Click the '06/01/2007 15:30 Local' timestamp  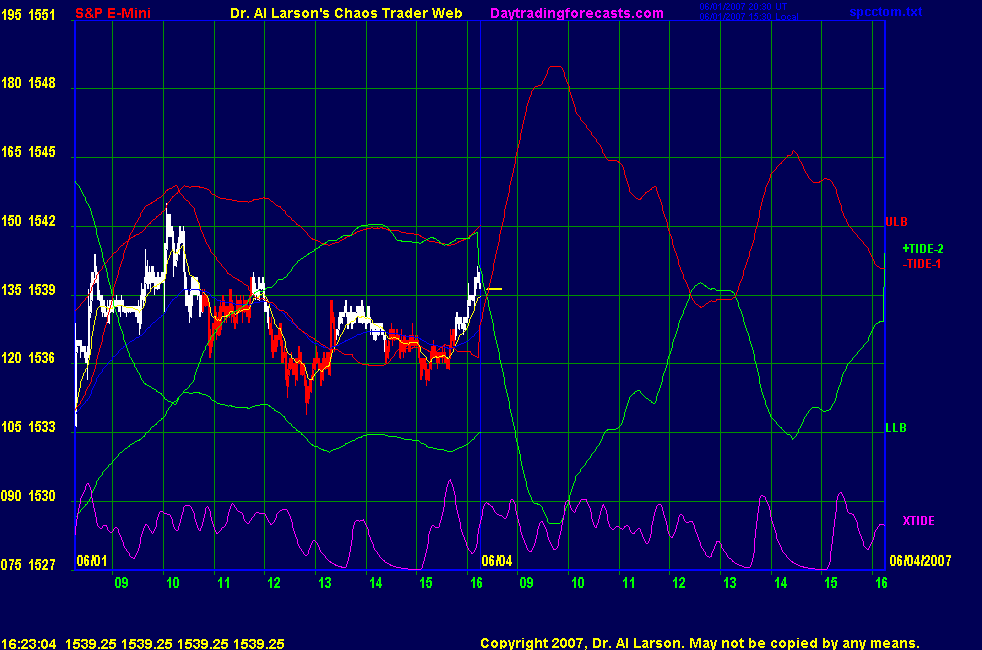[749, 16]
